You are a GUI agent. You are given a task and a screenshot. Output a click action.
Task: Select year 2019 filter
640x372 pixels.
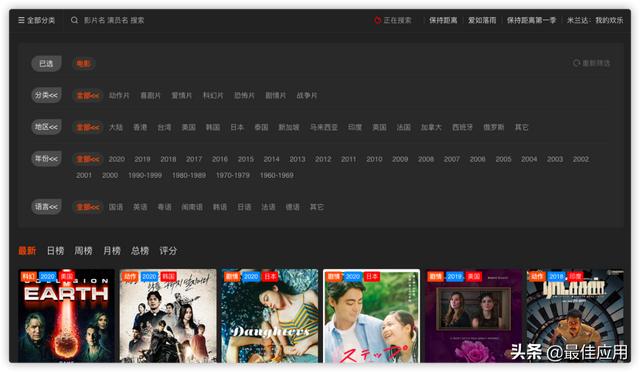[x=142, y=159]
